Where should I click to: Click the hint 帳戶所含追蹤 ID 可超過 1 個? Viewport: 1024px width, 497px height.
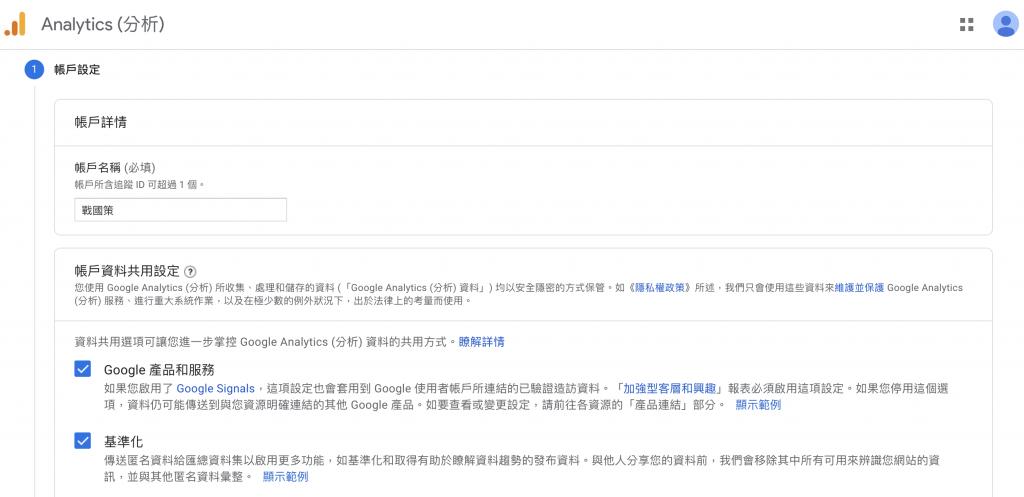tap(140, 185)
